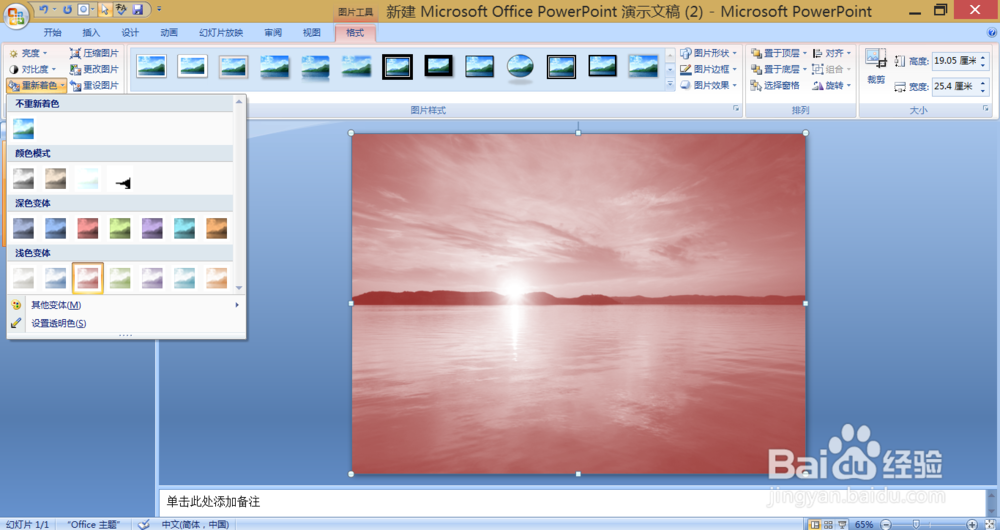1000x530 pixels.
Task: Start slide show from status bar icon
Action: [x=841, y=524]
